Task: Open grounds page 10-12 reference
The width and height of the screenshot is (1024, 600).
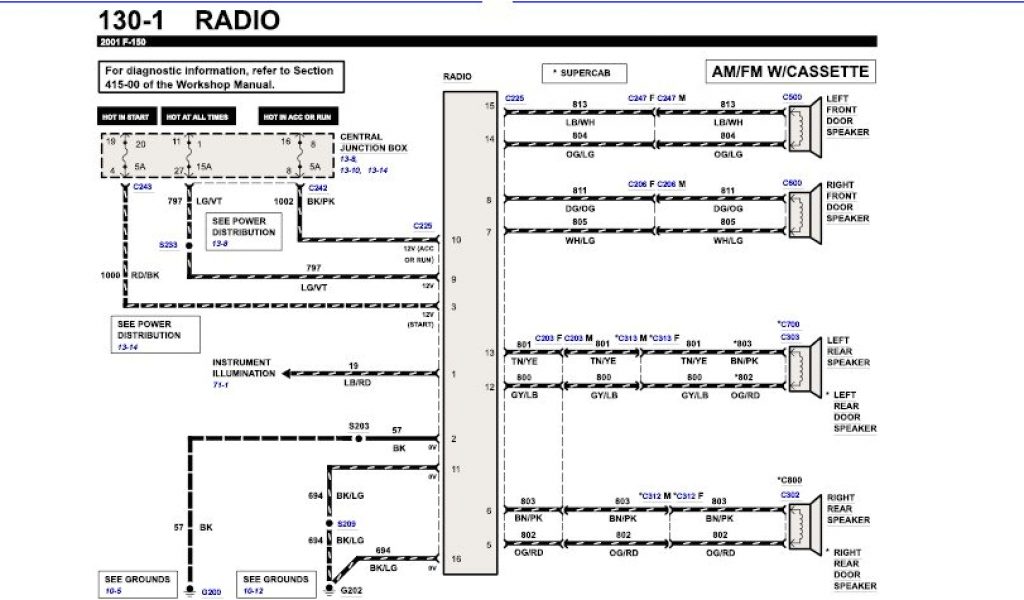Action: 254,589
